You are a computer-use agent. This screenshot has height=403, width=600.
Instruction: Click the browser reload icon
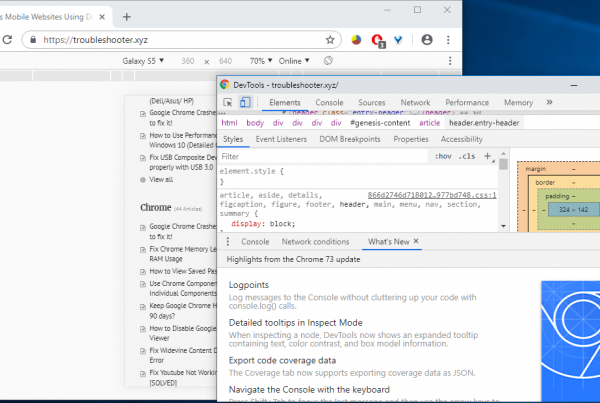(7, 39)
